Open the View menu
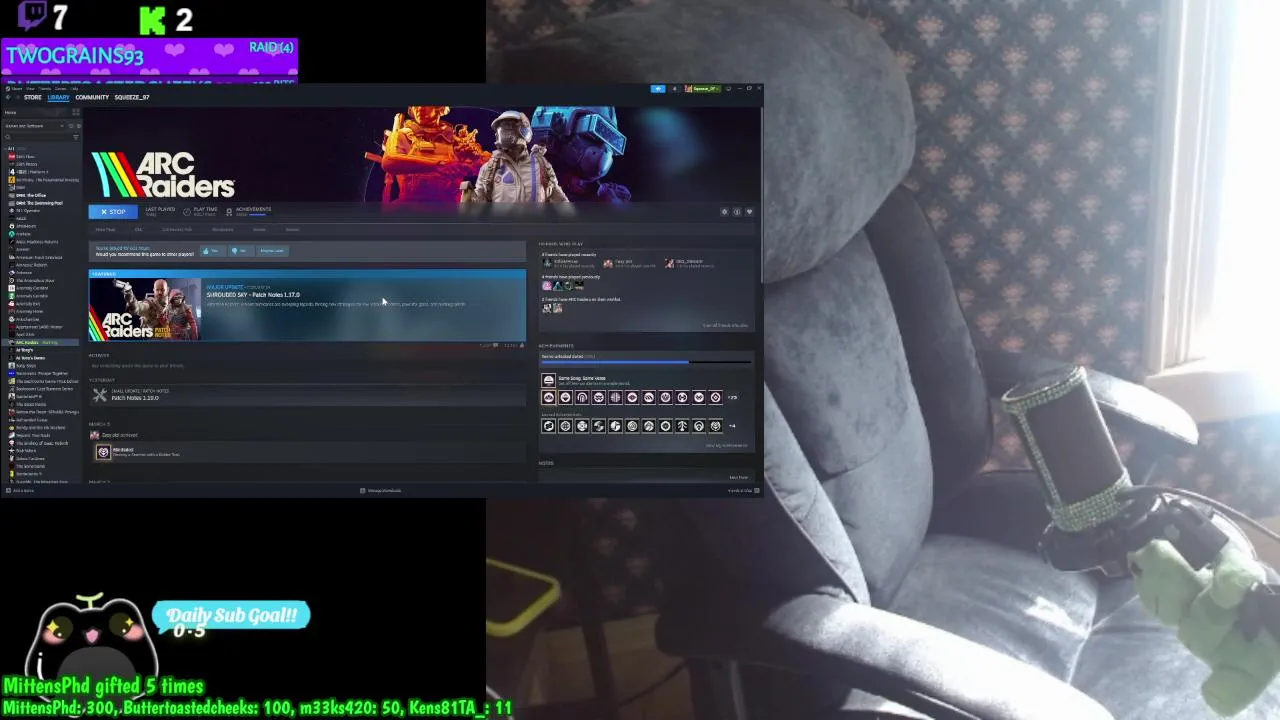1280x720 pixels. (30, 89)
